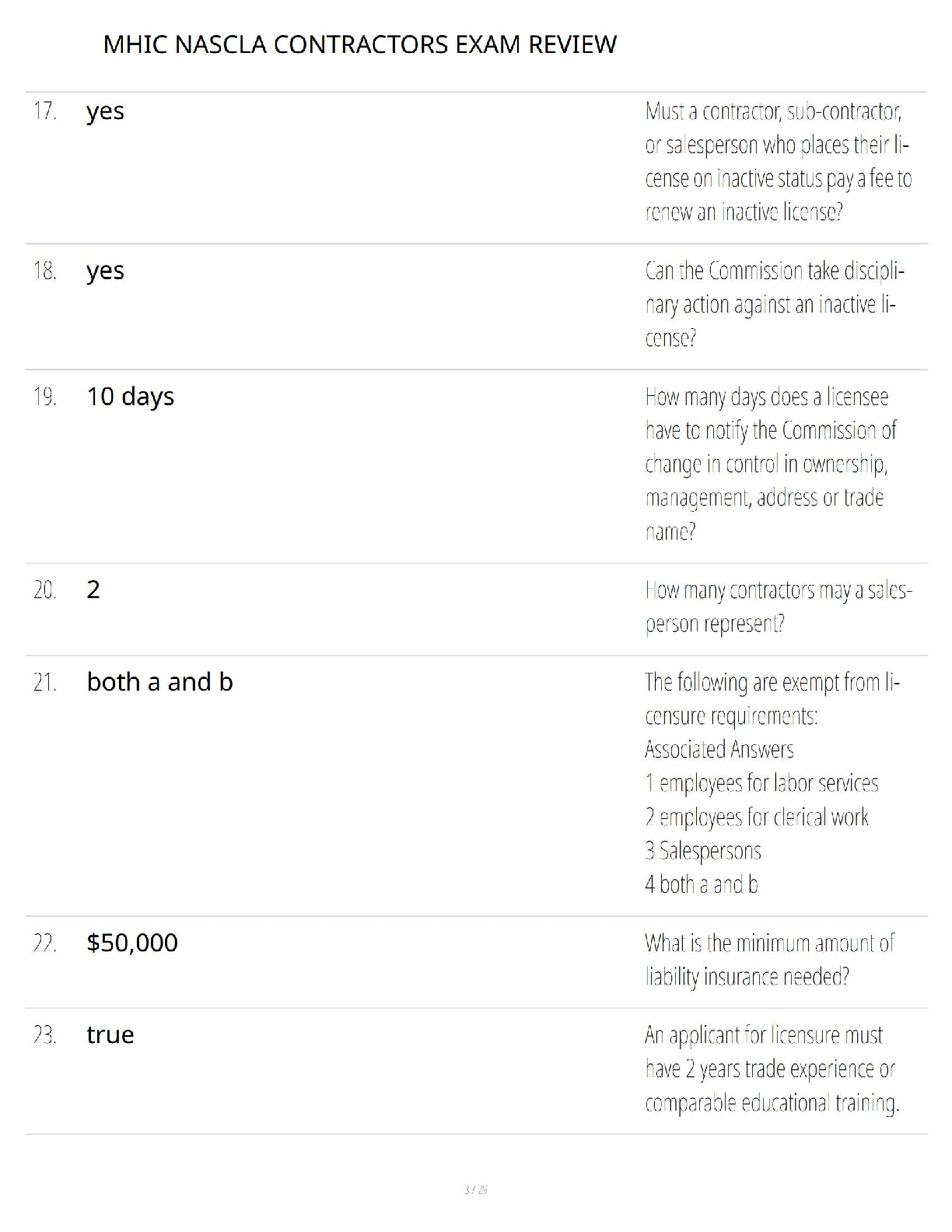Click the "both a and b" answer term

click(159, 682)
